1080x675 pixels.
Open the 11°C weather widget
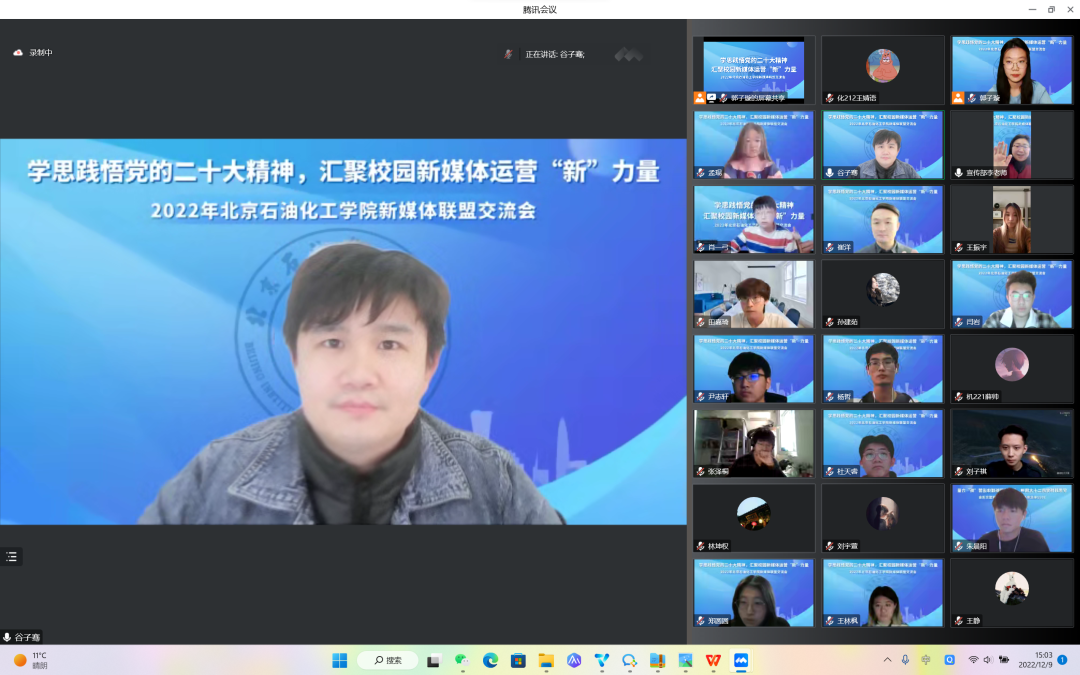[30, 660]
